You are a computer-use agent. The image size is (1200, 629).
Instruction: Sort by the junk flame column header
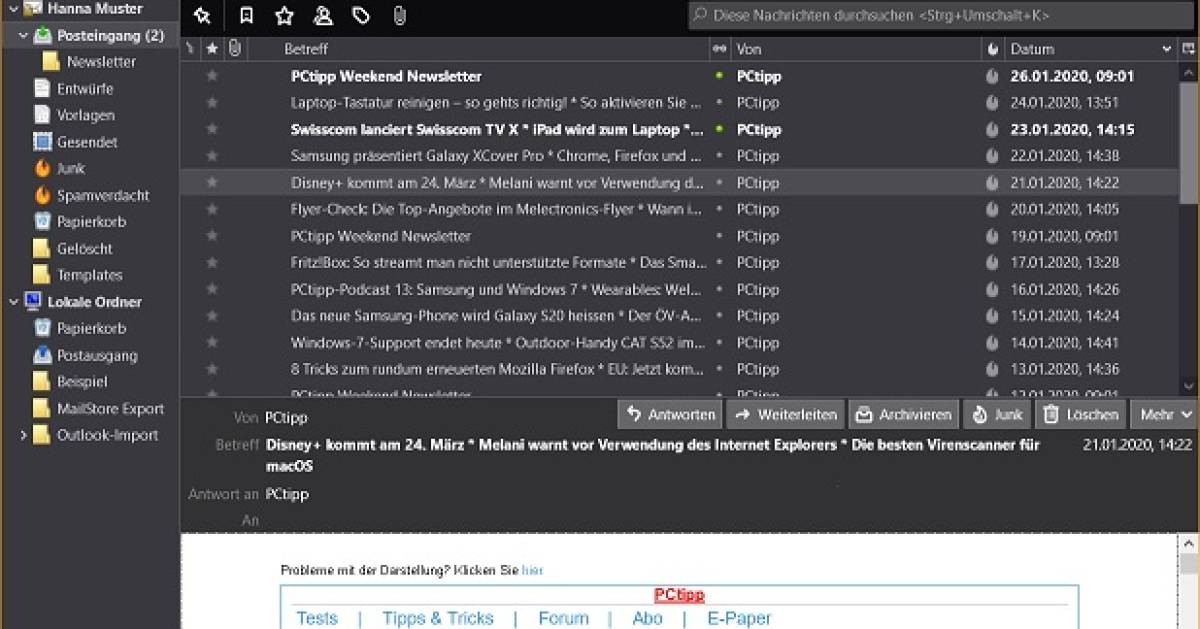[x=992, y=49]
